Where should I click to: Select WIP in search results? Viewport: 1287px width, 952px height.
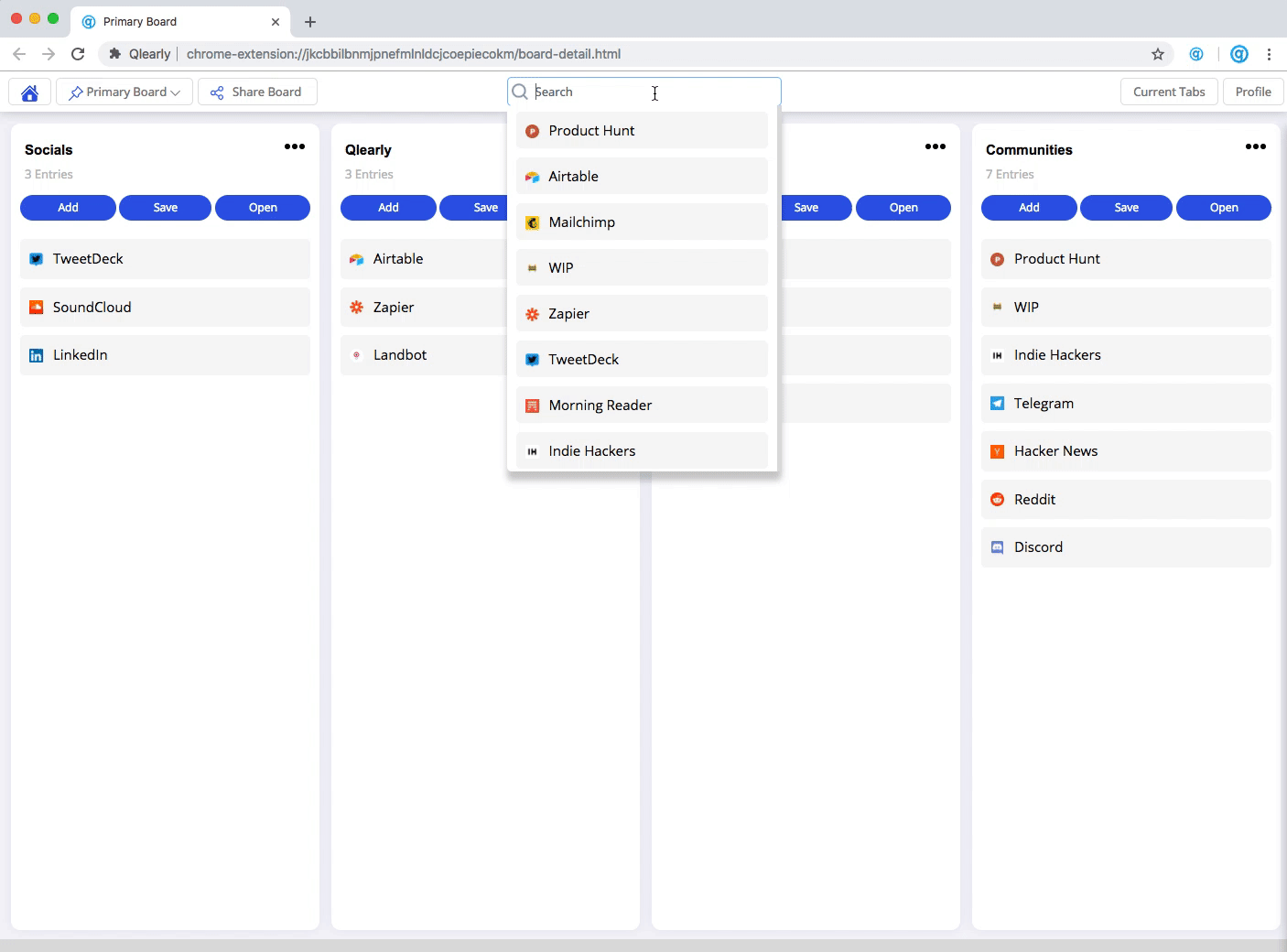pos(642,268)
